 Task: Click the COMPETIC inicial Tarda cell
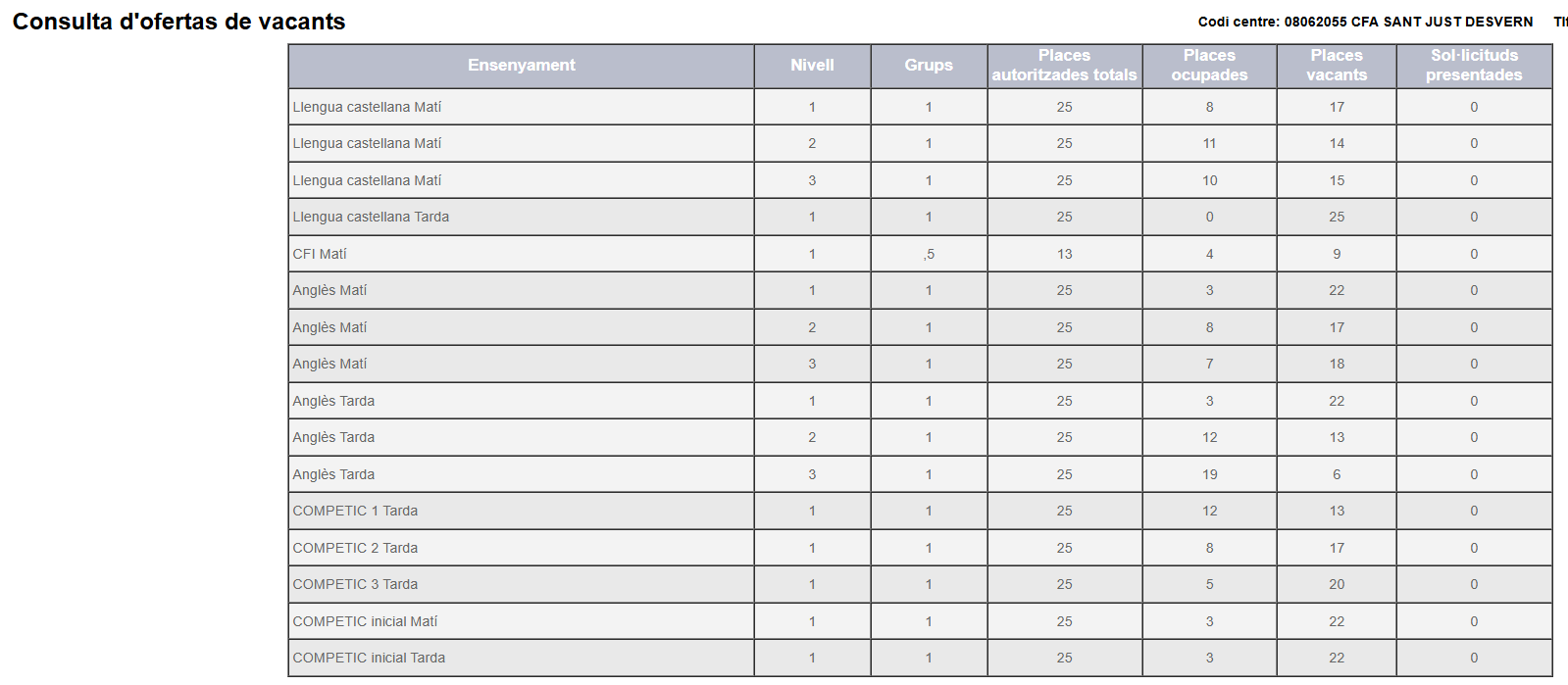click(369, 658)
